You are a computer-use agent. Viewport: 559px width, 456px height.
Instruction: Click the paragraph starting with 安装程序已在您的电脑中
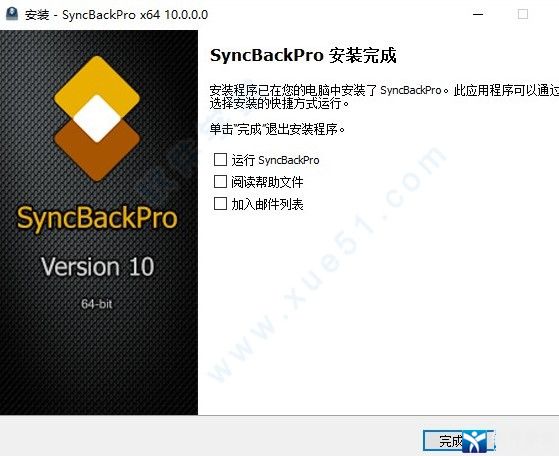(x=384, y=97)
